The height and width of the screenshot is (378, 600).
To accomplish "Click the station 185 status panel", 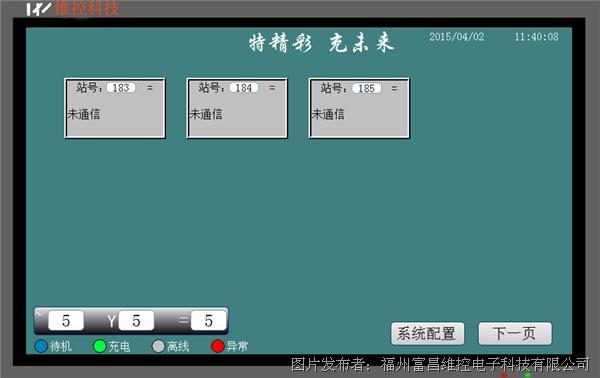I will 359,108.
